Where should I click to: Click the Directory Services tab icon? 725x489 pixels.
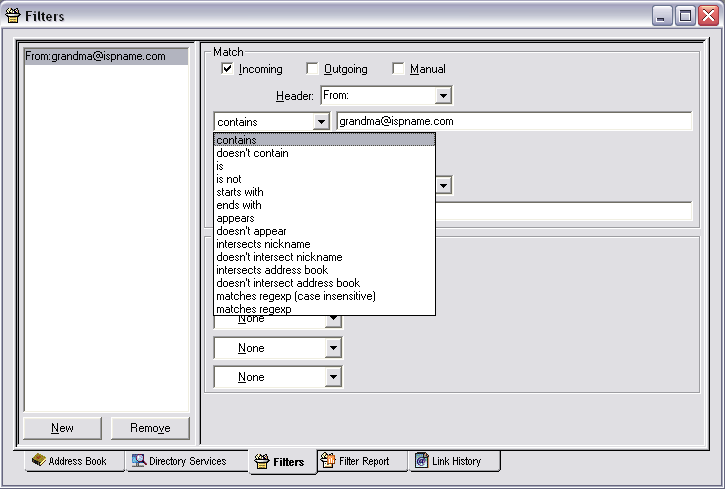pos(139,461)
